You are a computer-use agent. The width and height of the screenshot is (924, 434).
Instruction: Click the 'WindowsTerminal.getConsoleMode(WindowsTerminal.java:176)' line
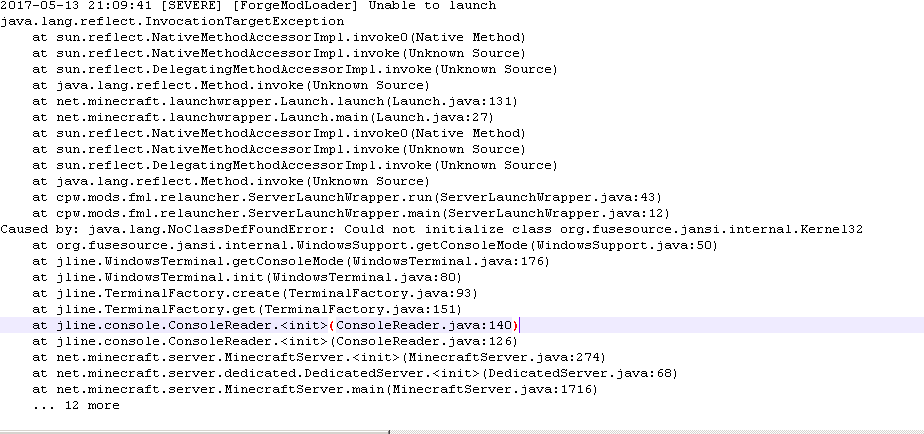click(x=291, y=261)
